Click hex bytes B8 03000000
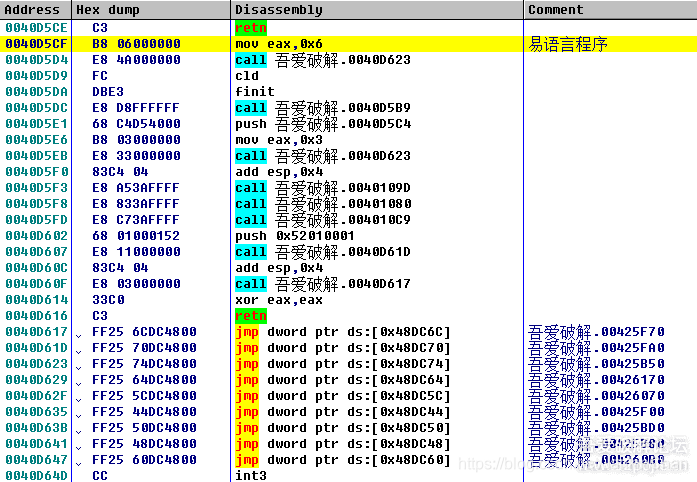 click(x=136, y=140)
